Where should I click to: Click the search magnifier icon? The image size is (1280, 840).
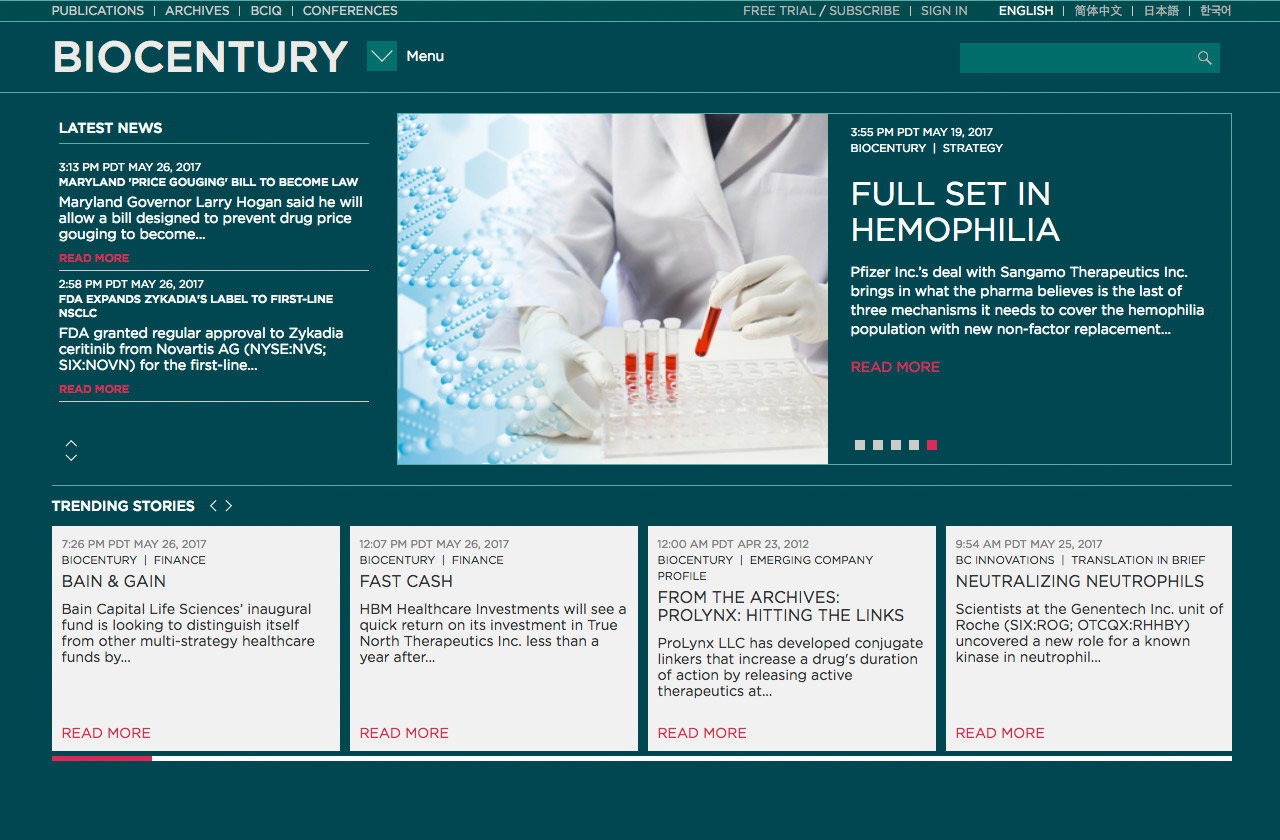(x=1204, y=58)
